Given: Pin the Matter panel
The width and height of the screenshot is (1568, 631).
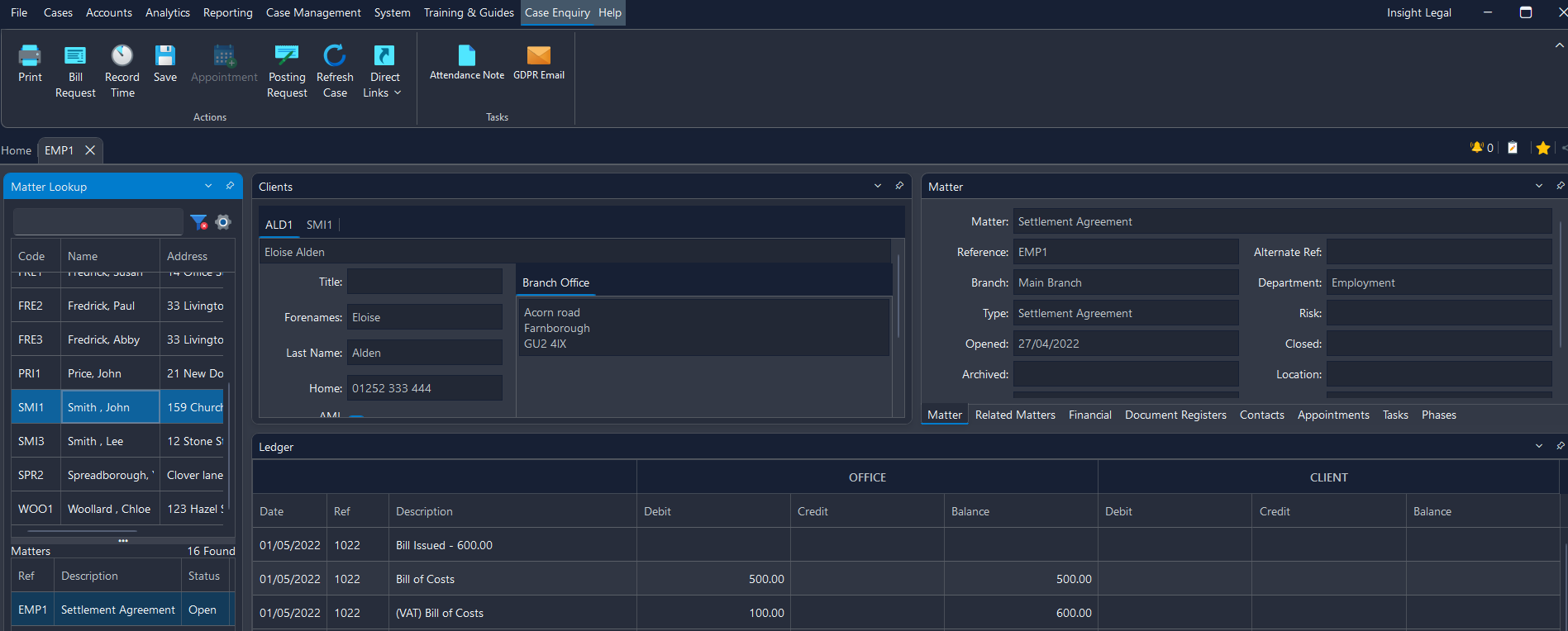Looking at the screenshot, I should coord(1561,186).
